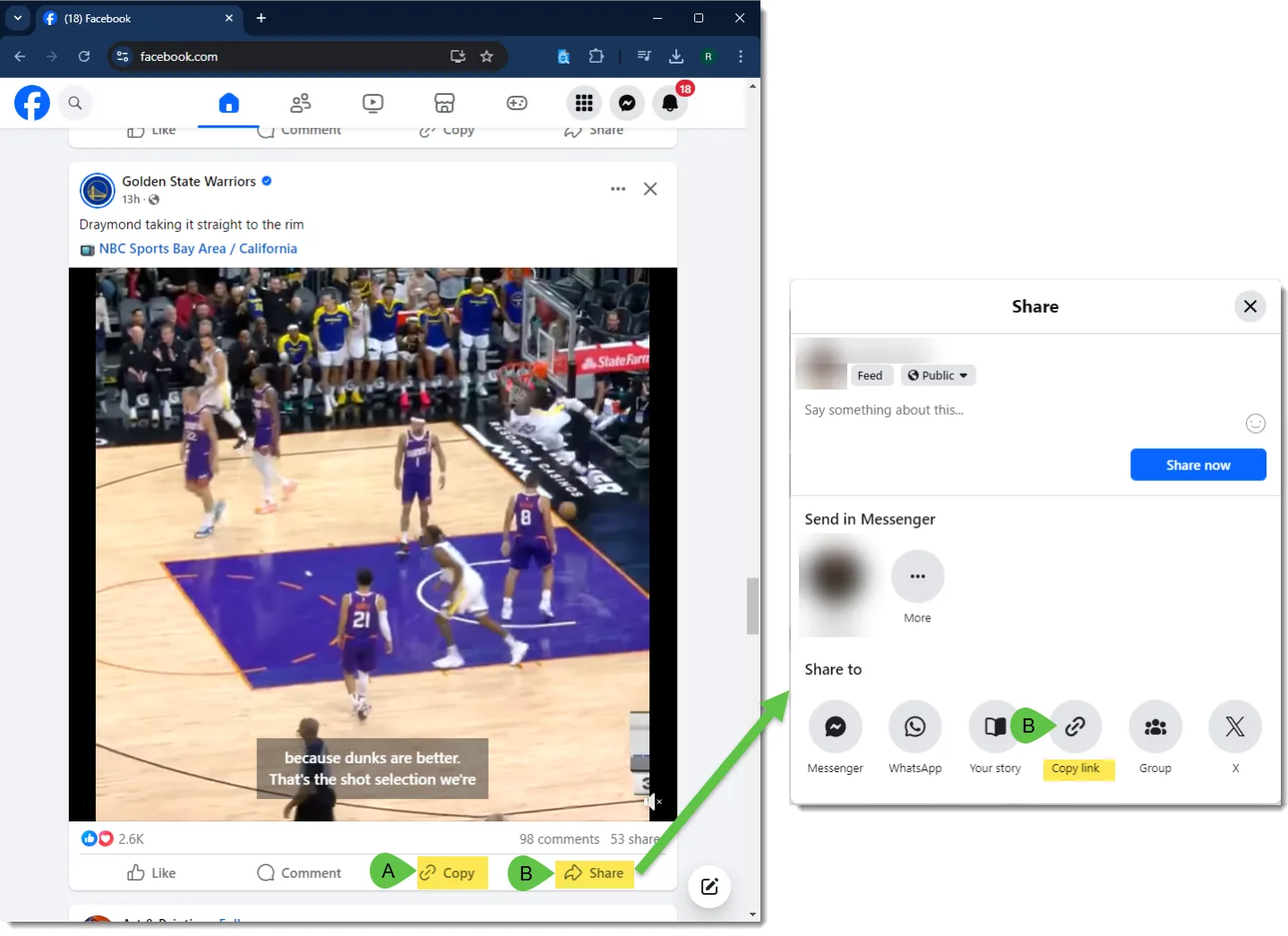Click the page vertical scrollbar thumb
This screenshot has height=936, width=1288.
[752, 605]
